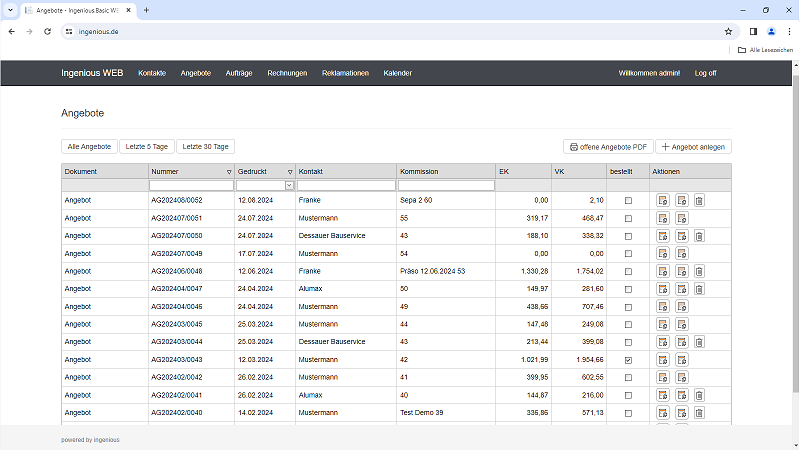This screenshot has width=800, height=450.
Task: Tick bestellt checkbox for AG202407/0050
Action: tap(628, 236)
